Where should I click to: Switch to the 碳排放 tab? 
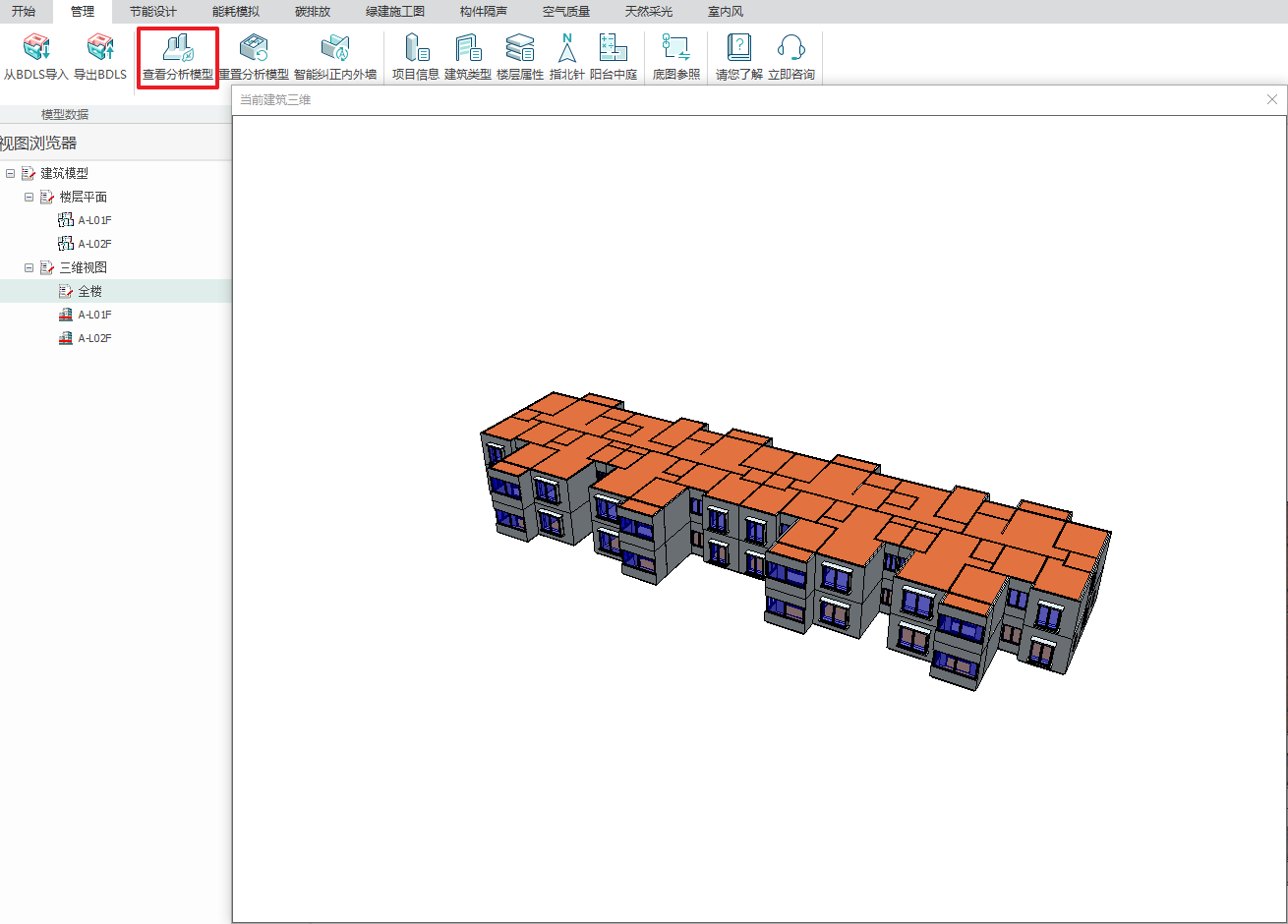(x=313, y=12)
